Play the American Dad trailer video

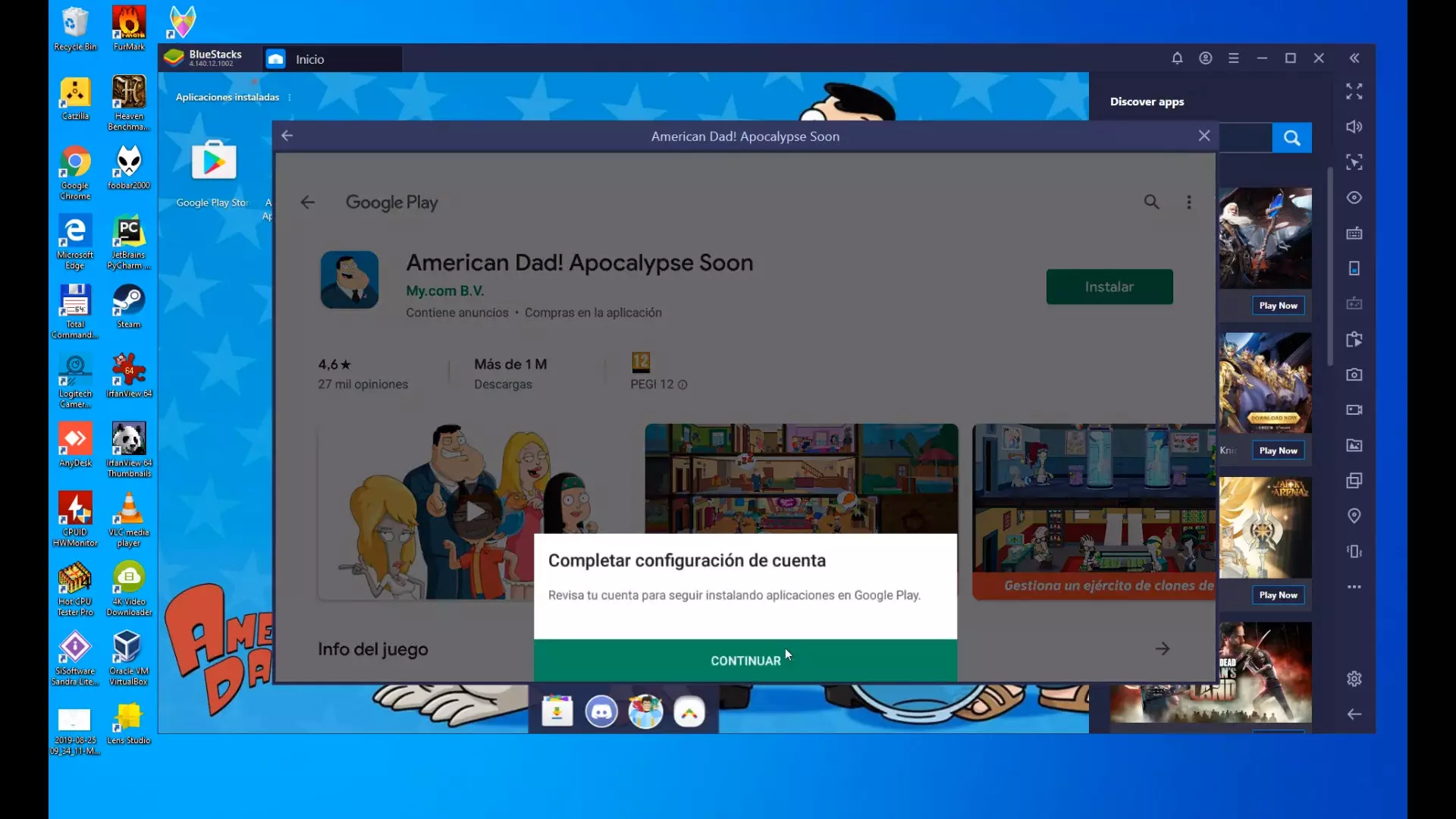click(x=475, y=513)
